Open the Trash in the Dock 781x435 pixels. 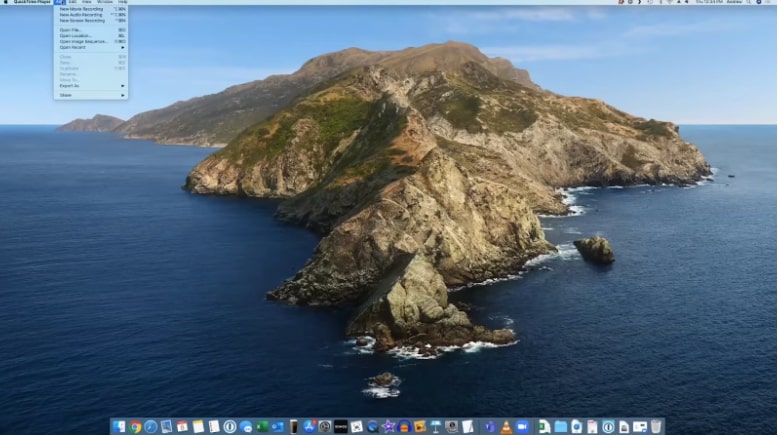pos(656,427)
